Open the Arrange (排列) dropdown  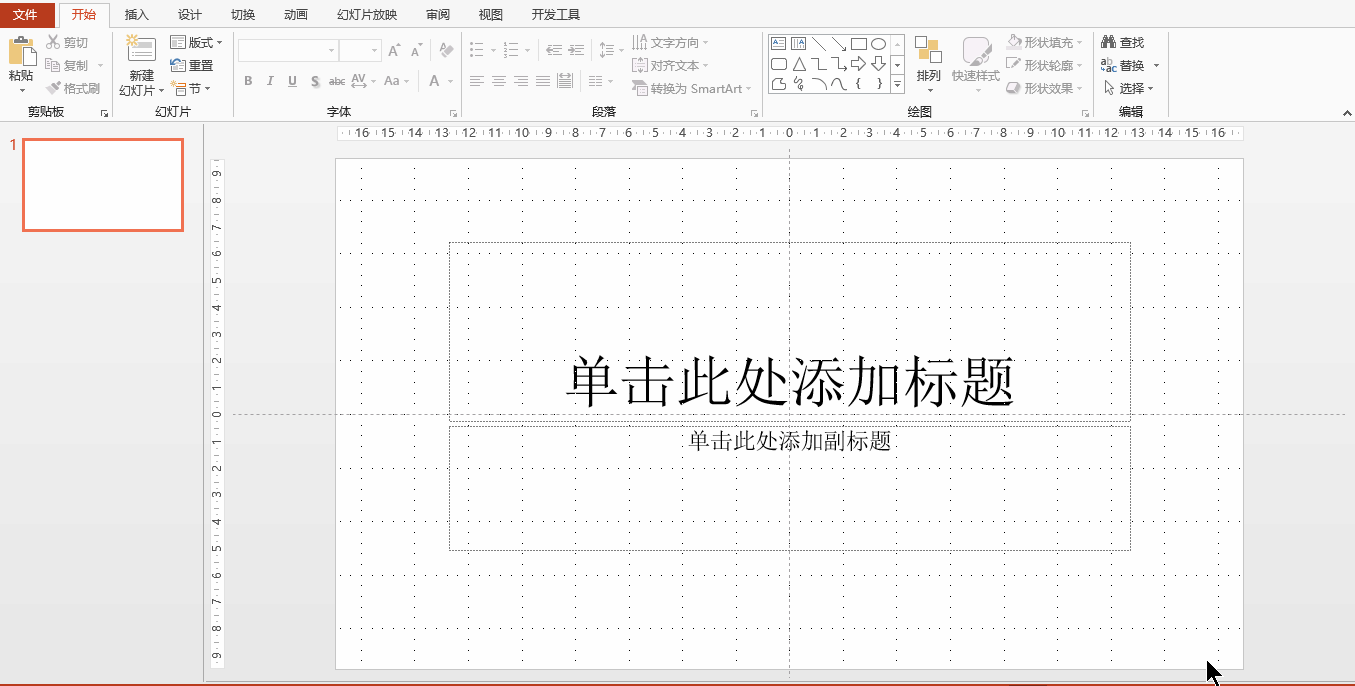(929, 64)
